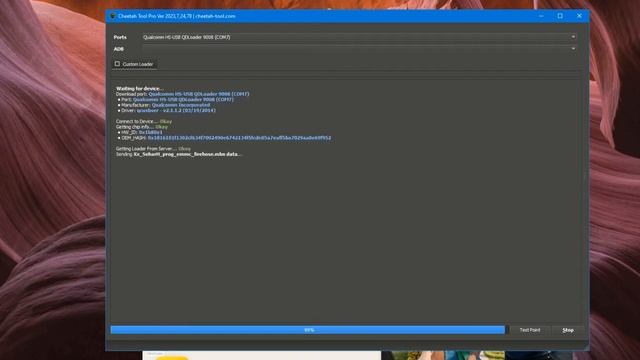
Task: Open the Ports dropdown arrow
Action: coord(573,37)
